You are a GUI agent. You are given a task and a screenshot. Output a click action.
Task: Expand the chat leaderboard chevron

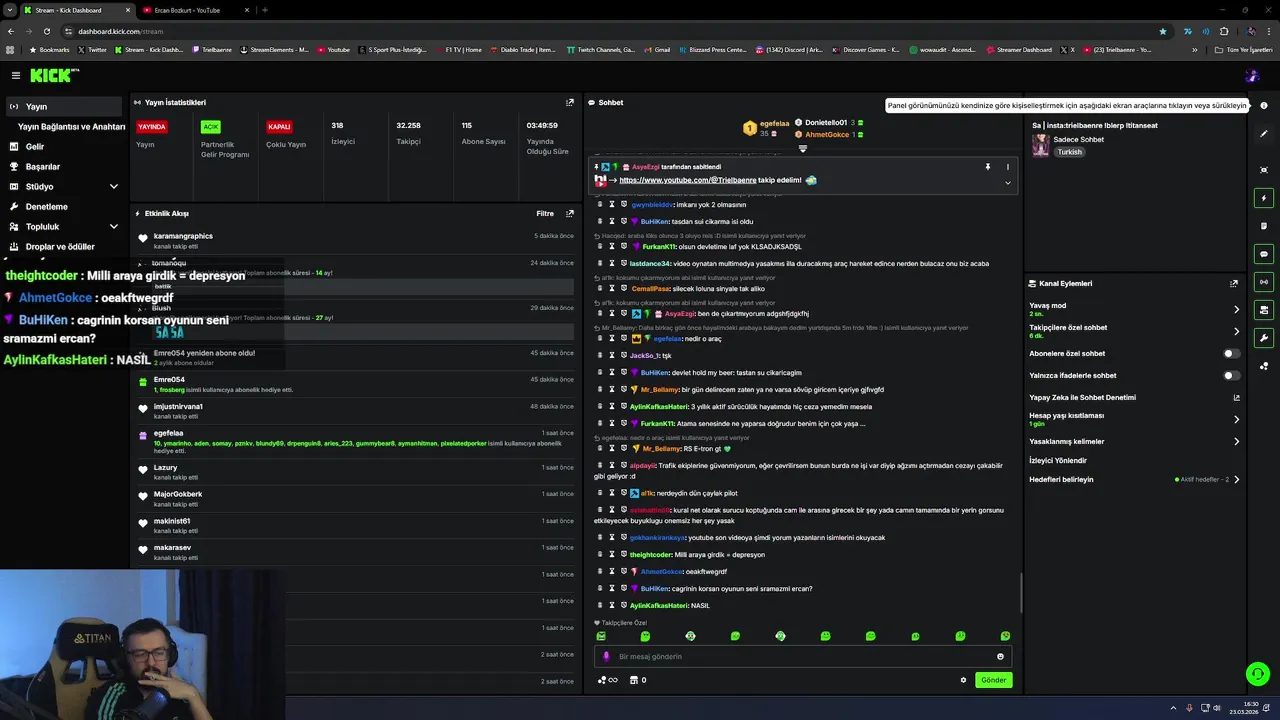click(802, 149)
